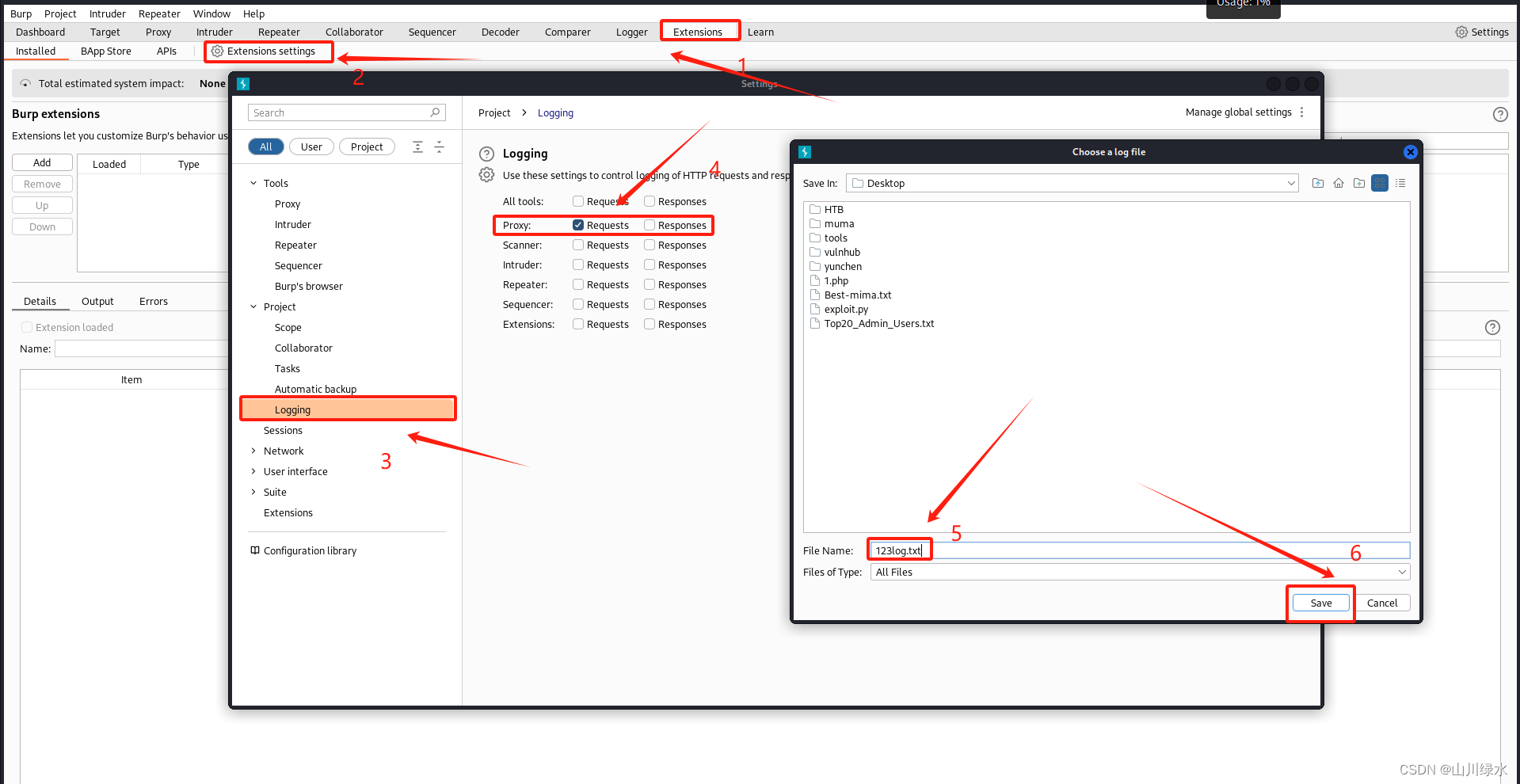Click the Configuration library book icon

pyautogui.click(x=255, y=550)
